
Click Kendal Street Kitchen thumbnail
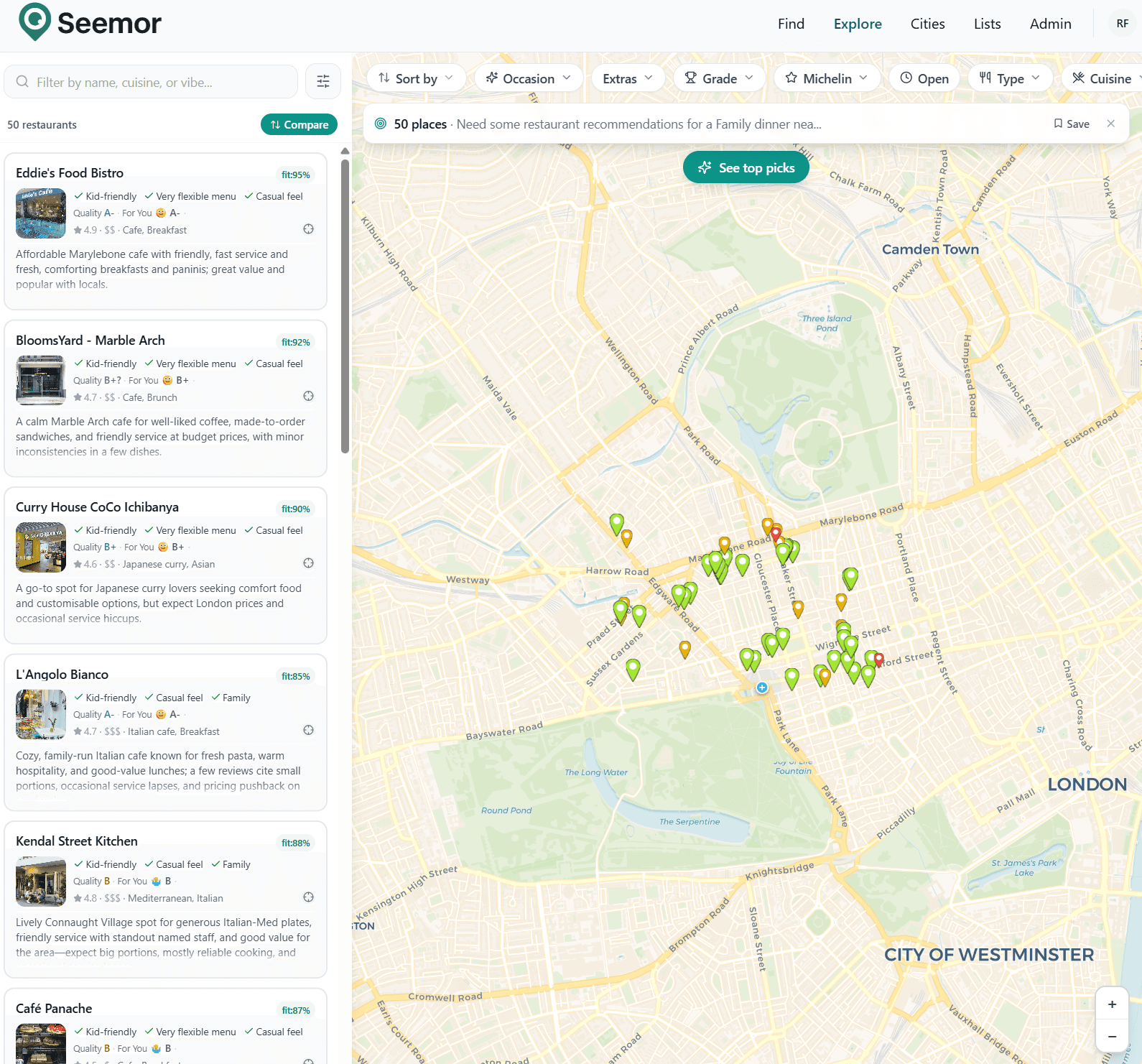click(x=41, y=882)
